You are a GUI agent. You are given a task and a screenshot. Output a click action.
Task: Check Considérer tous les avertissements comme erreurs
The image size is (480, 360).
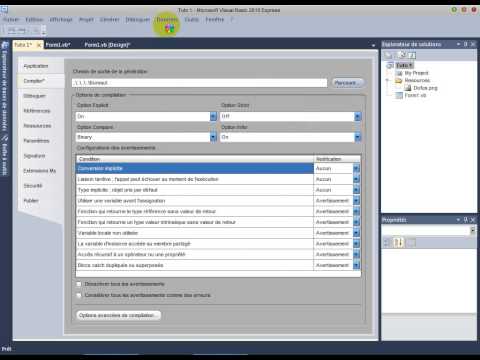(79, 295)
